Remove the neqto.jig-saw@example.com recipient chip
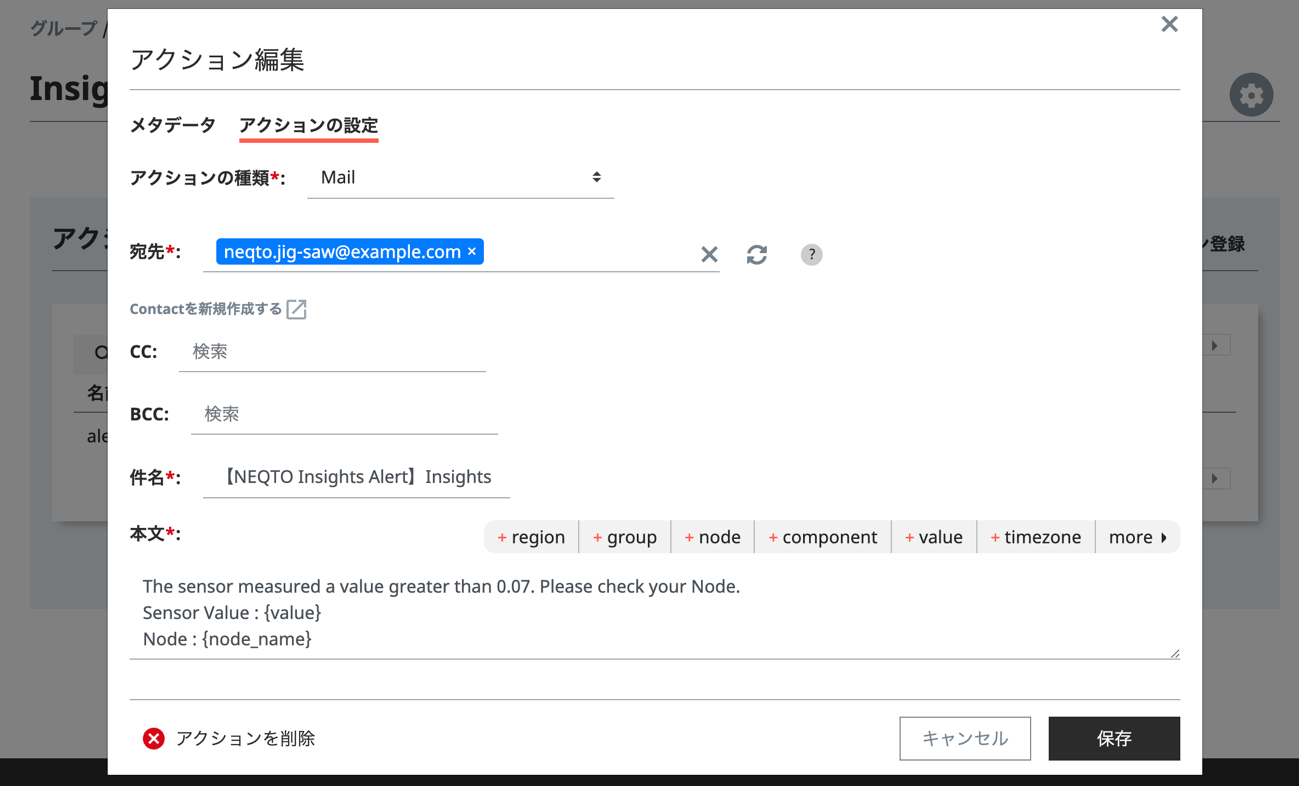 coord(471,251)
